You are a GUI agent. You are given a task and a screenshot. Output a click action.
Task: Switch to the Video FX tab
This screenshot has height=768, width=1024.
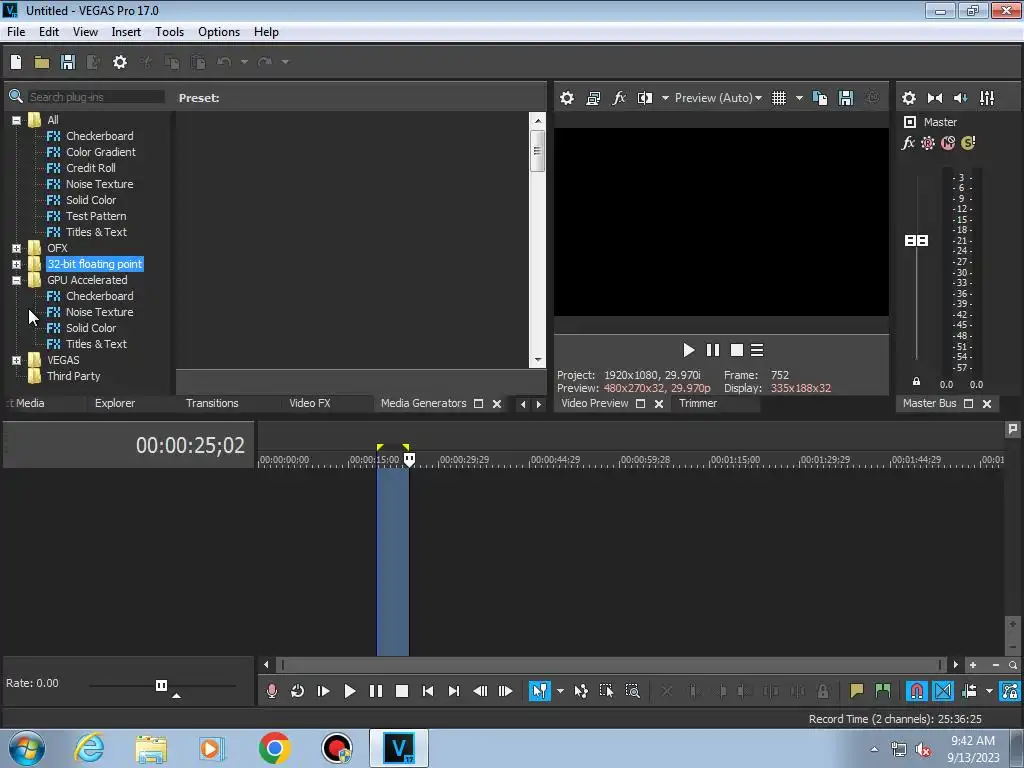coord(310,404)
